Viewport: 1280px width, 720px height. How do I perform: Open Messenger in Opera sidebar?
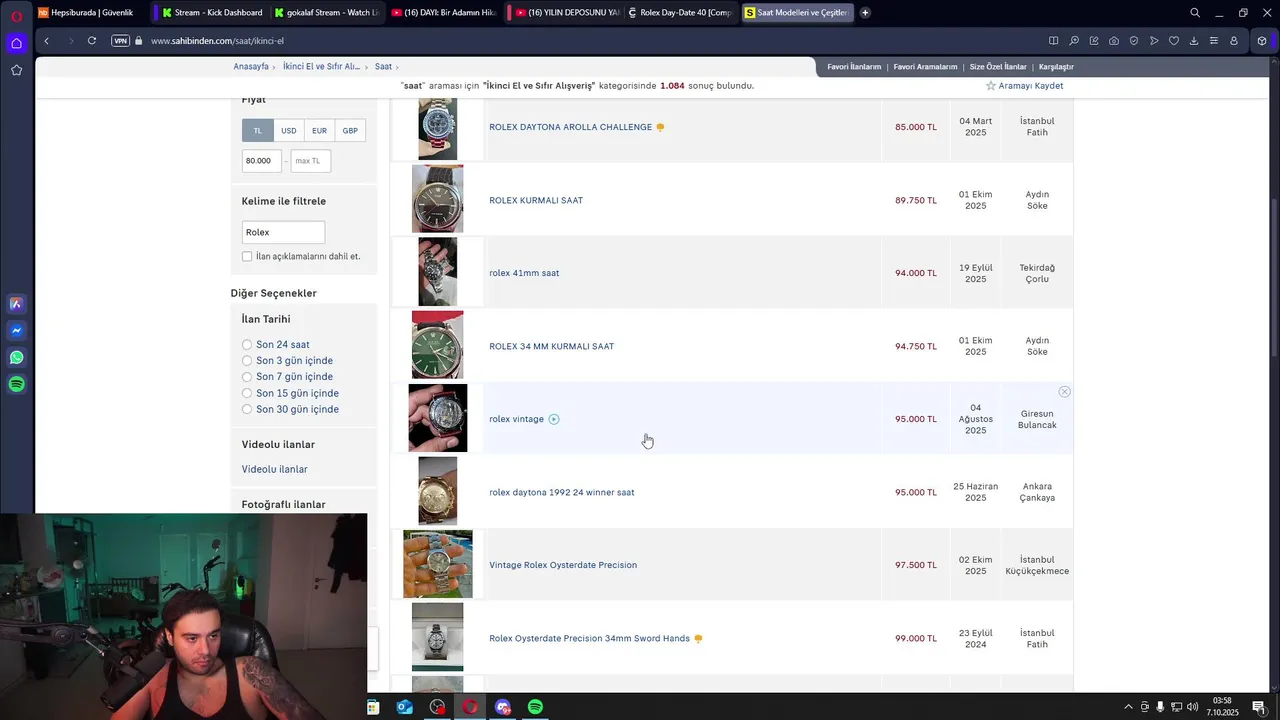[16, 331]
